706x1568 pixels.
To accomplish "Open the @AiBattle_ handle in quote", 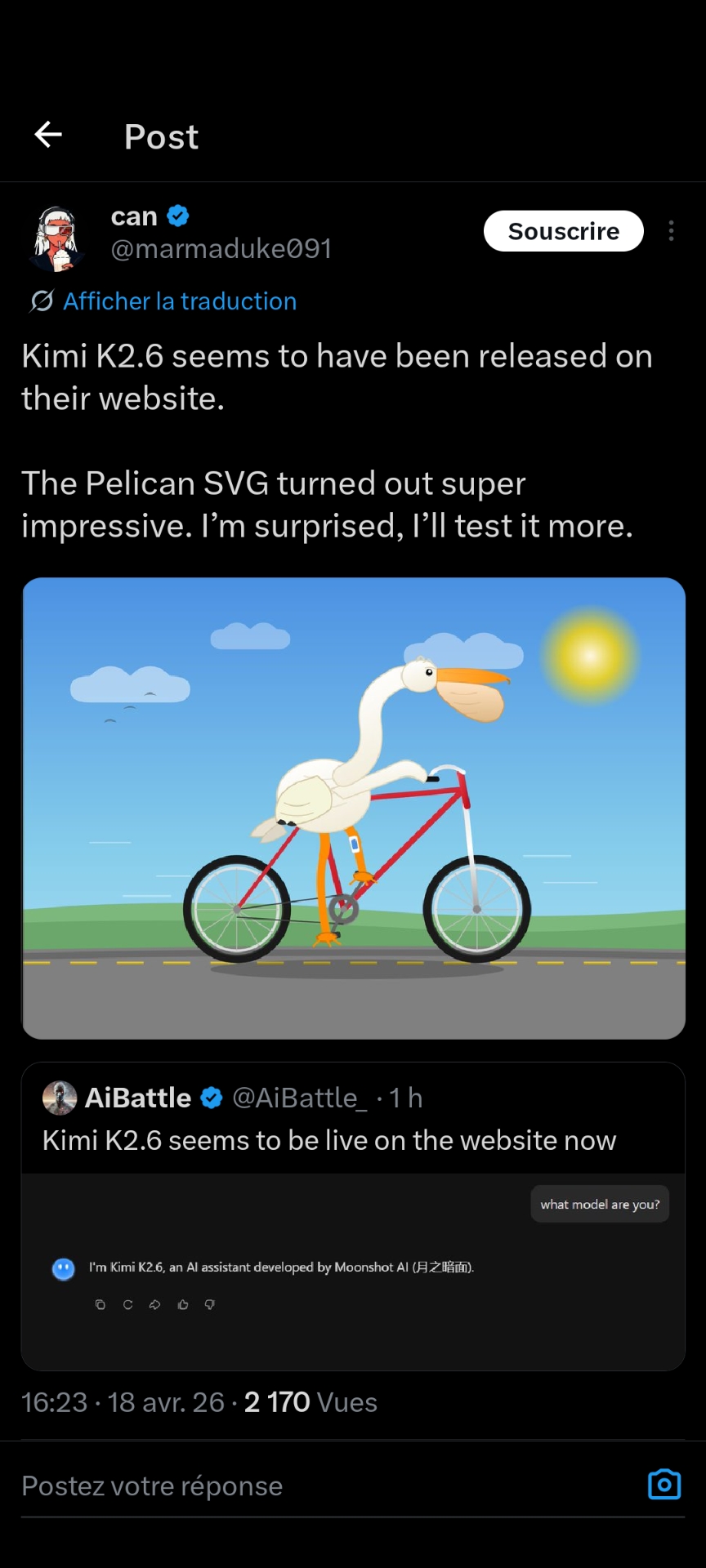I will (300, 1098).
